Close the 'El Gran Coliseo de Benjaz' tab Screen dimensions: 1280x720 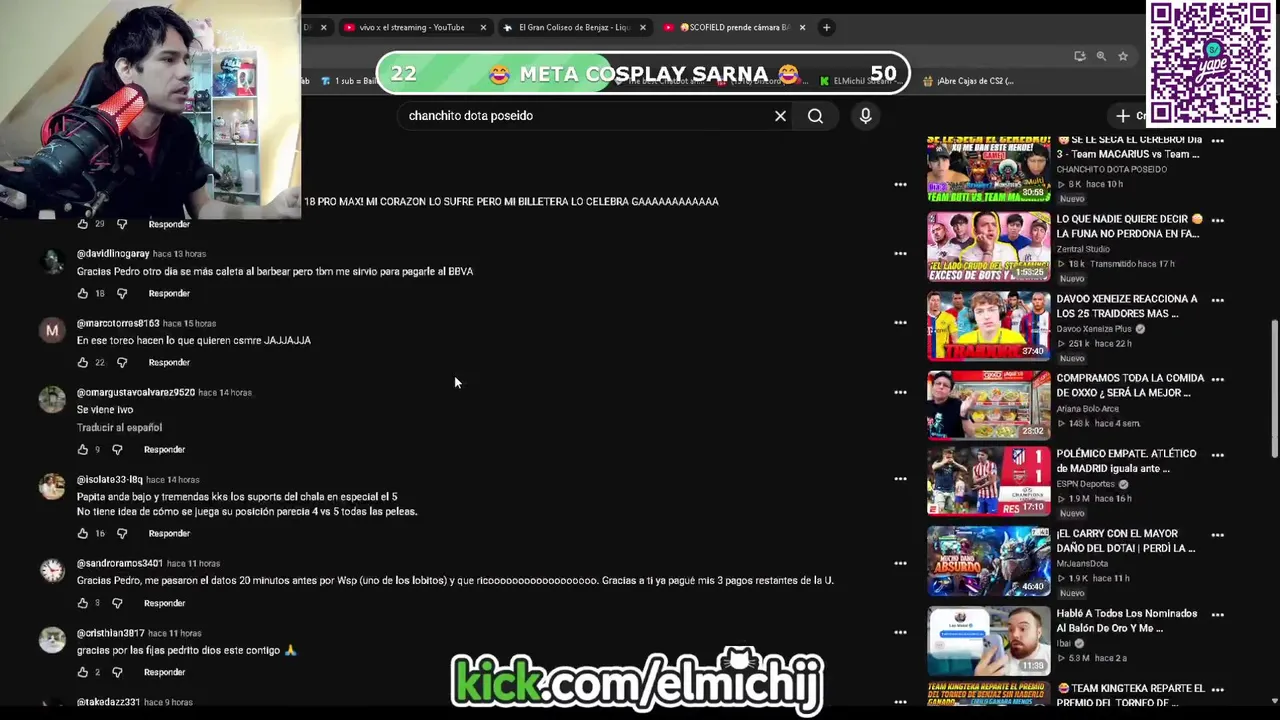pyautogui.click(x=643, y=27)
